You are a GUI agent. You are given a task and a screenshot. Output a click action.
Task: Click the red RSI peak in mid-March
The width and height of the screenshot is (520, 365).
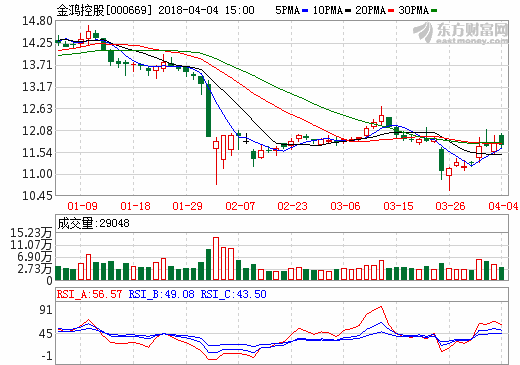(381, 307)
